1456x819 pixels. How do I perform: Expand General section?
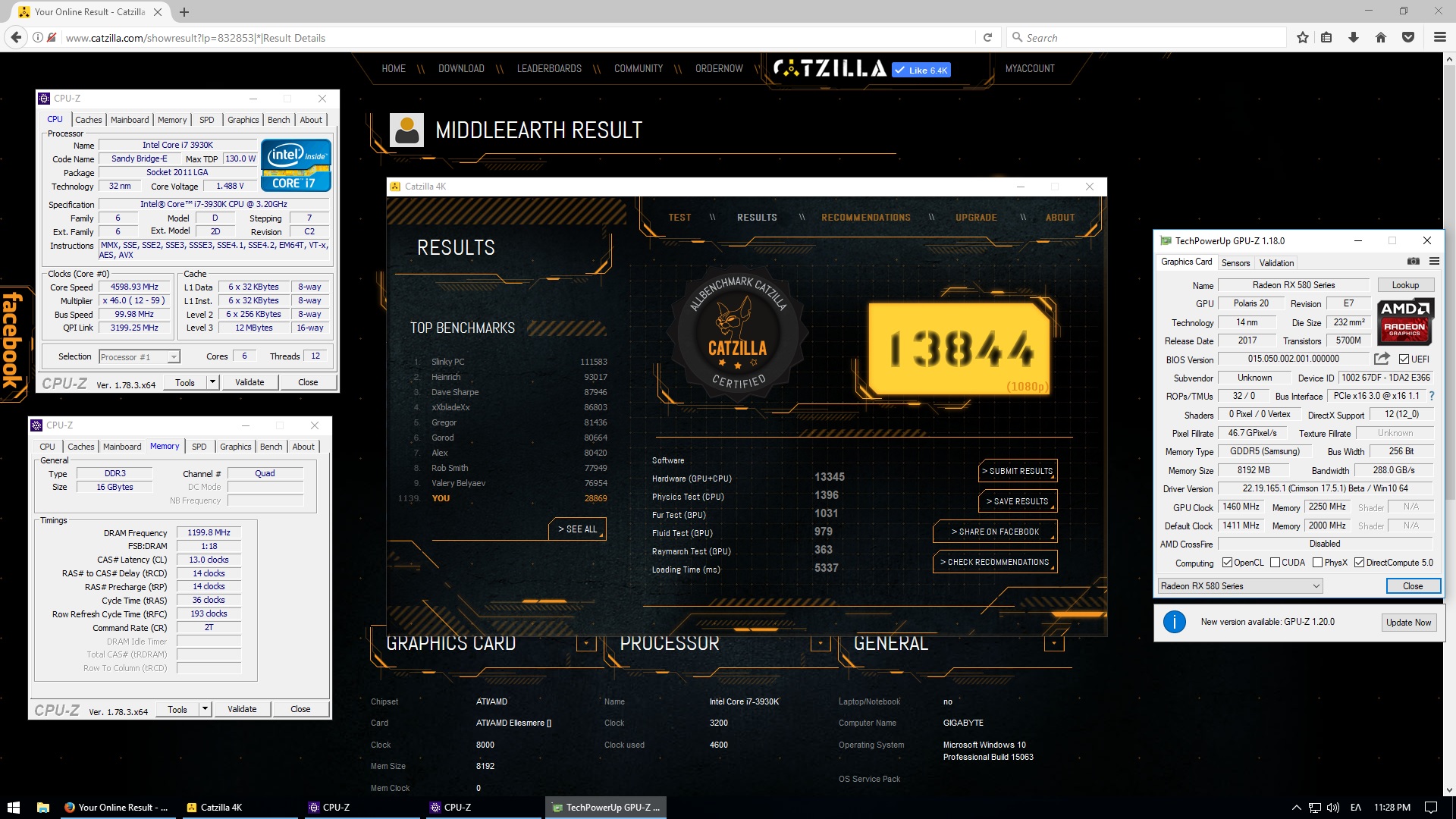pos(1054,643)
